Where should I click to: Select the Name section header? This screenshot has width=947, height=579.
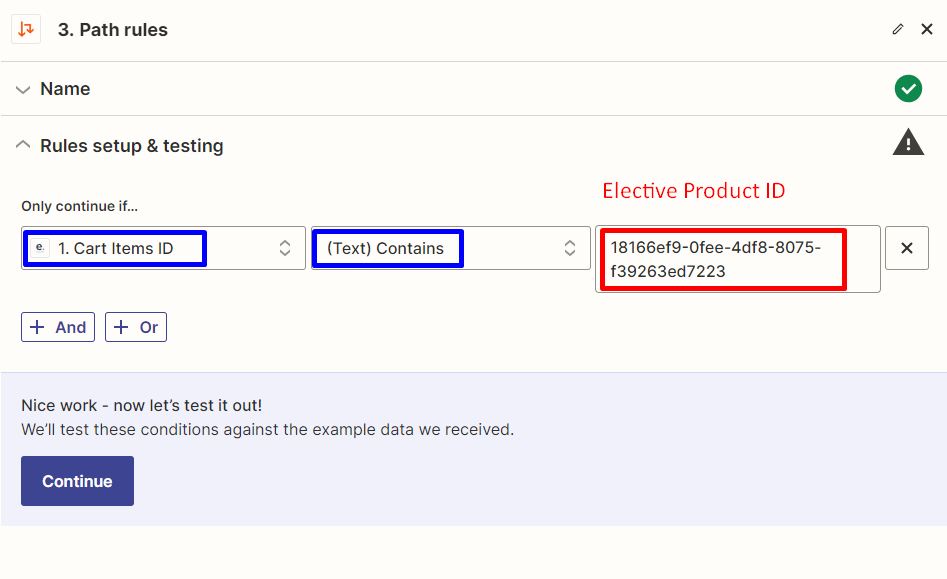coord(65,89)
